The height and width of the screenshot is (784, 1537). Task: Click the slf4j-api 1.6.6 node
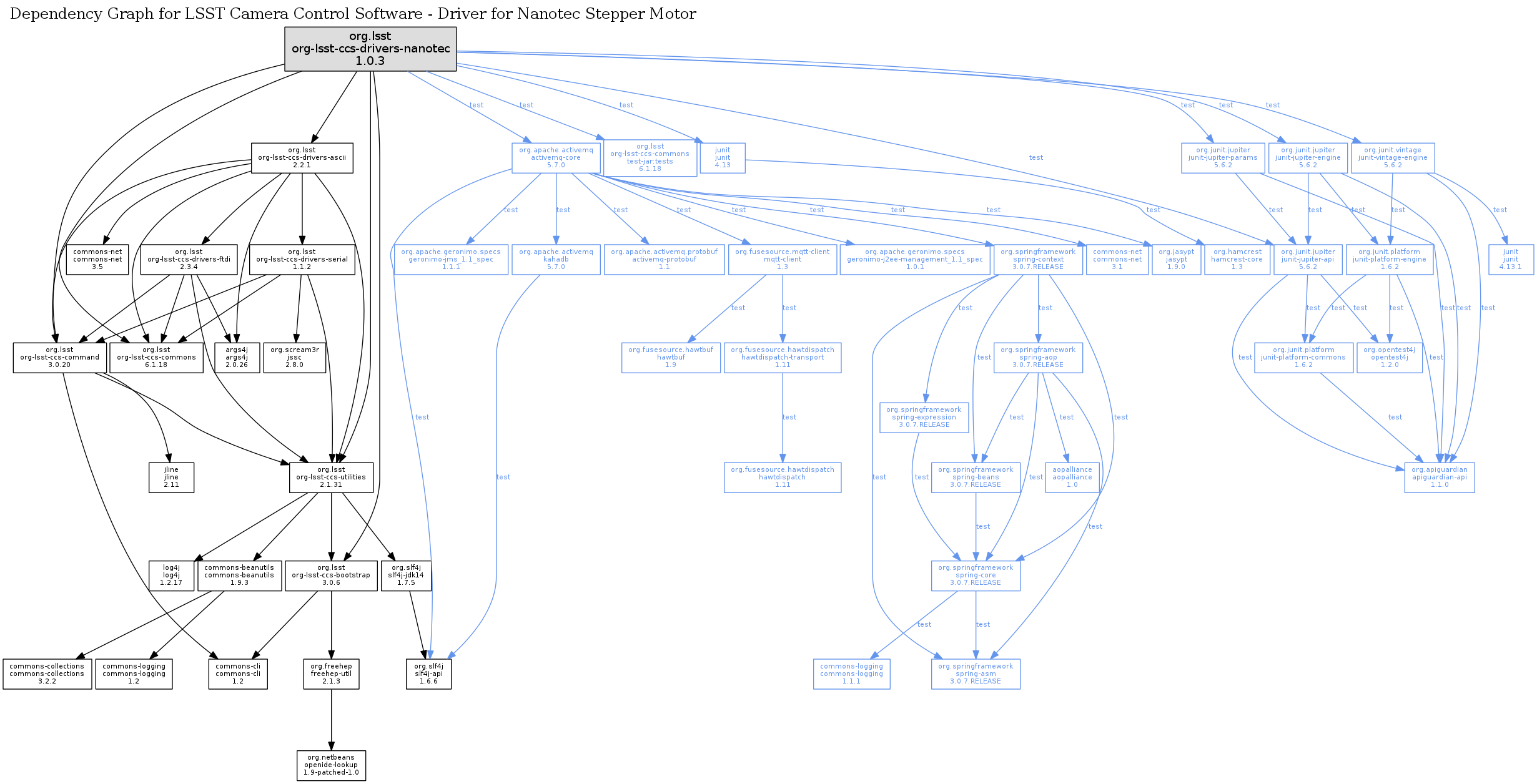click(428, 674)
